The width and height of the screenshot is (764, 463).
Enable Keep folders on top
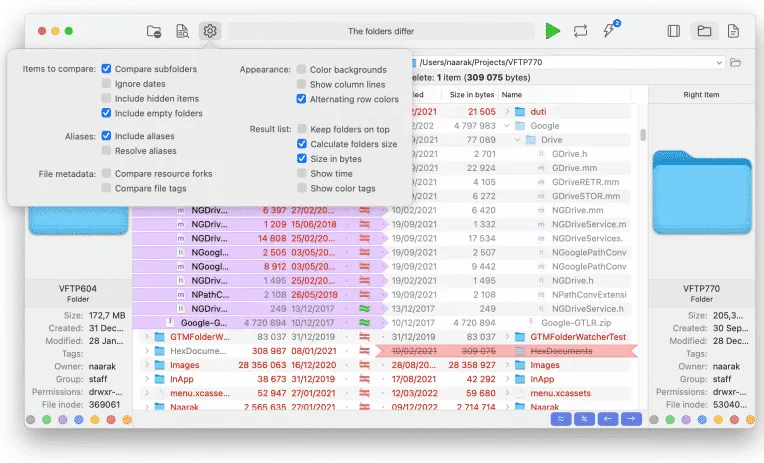coord(302,129)
